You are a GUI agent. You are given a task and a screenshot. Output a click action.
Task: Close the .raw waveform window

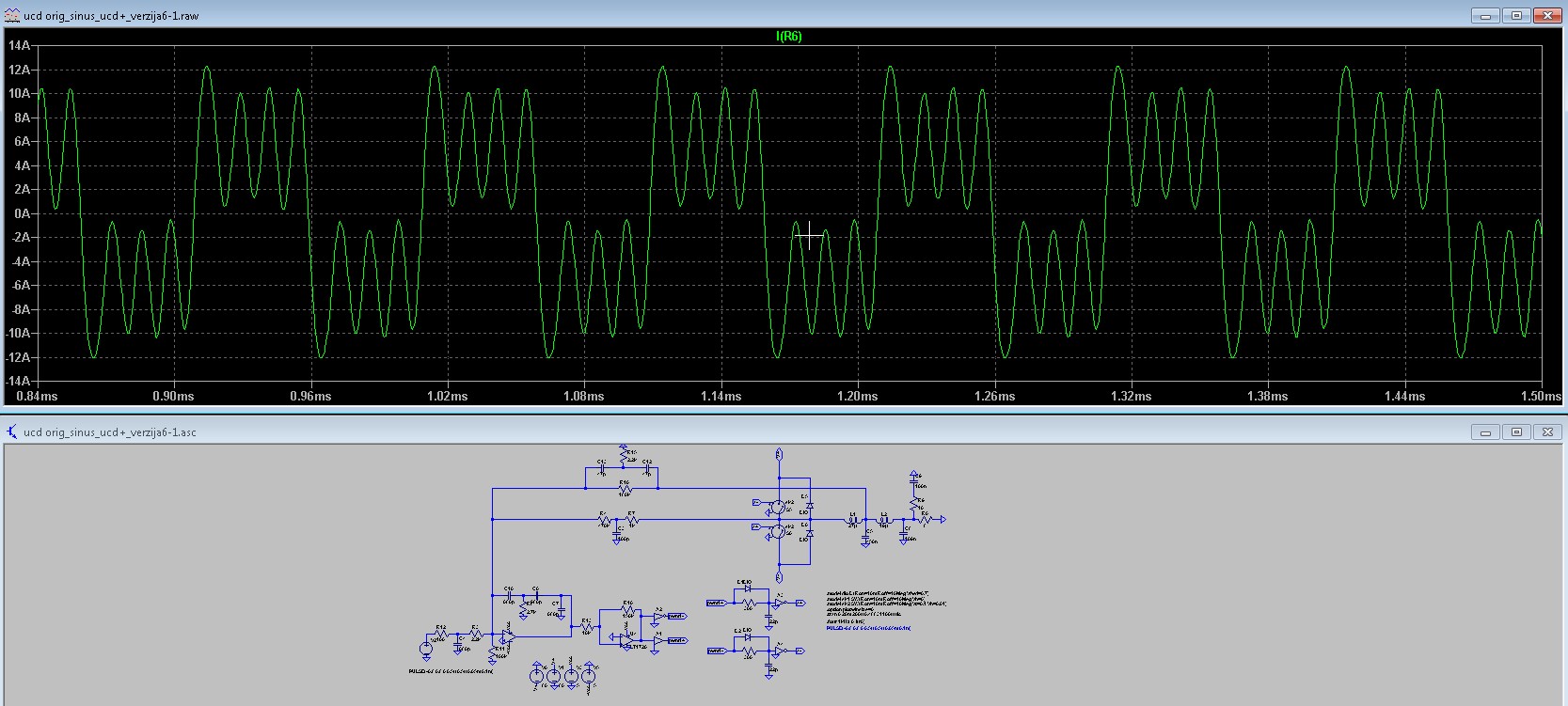(1547, 15)
